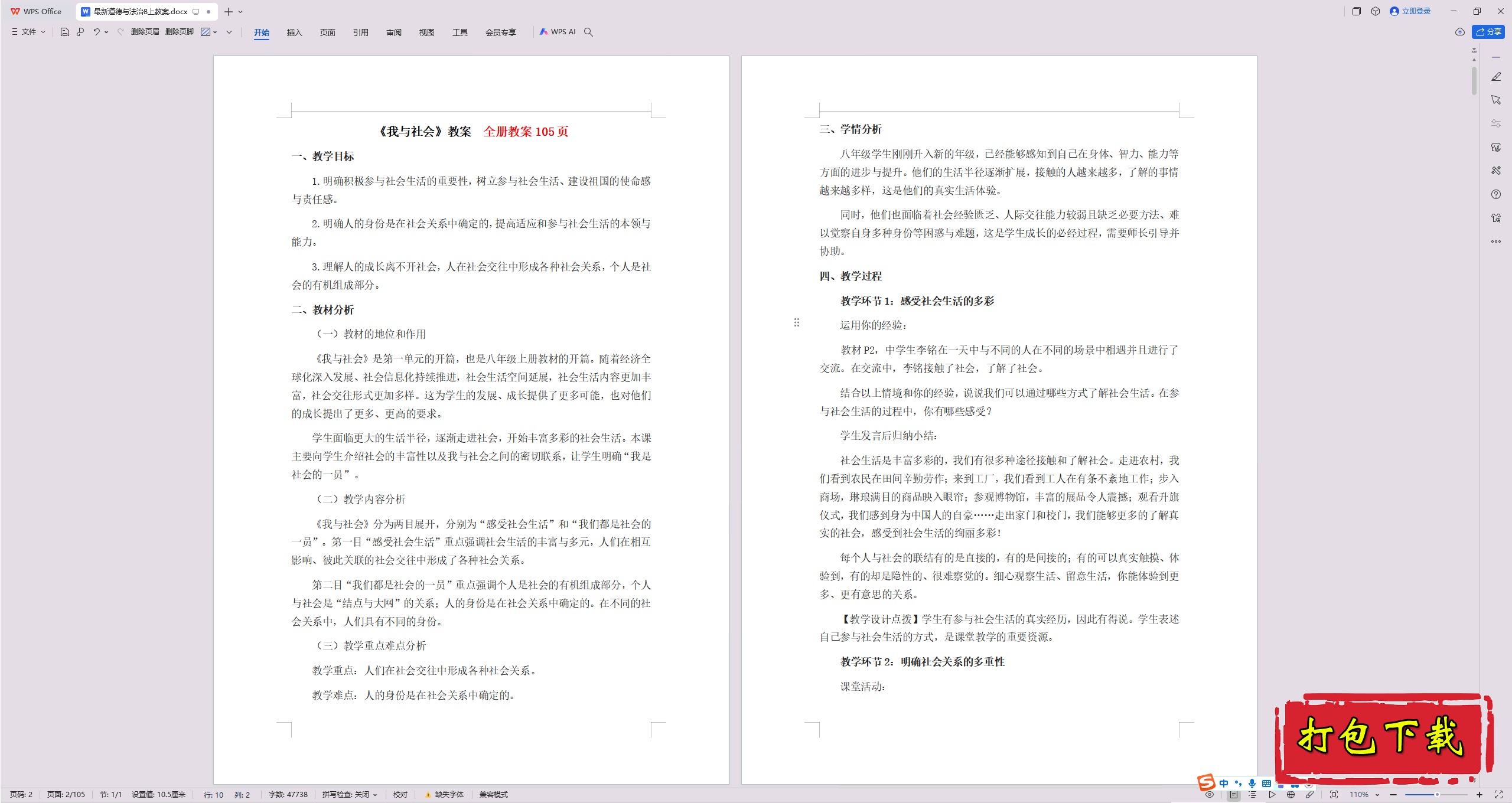Screen dimensions: 1512x803
Task: Switch to the 开始 Home tab
Action: pos(262,32)
